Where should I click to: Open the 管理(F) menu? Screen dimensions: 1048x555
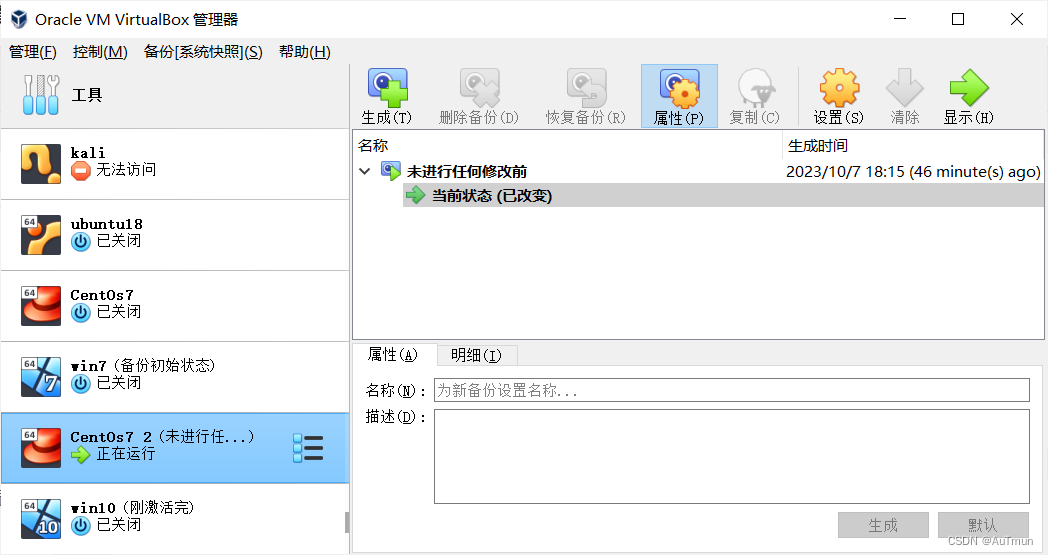[x=33, y=51]
